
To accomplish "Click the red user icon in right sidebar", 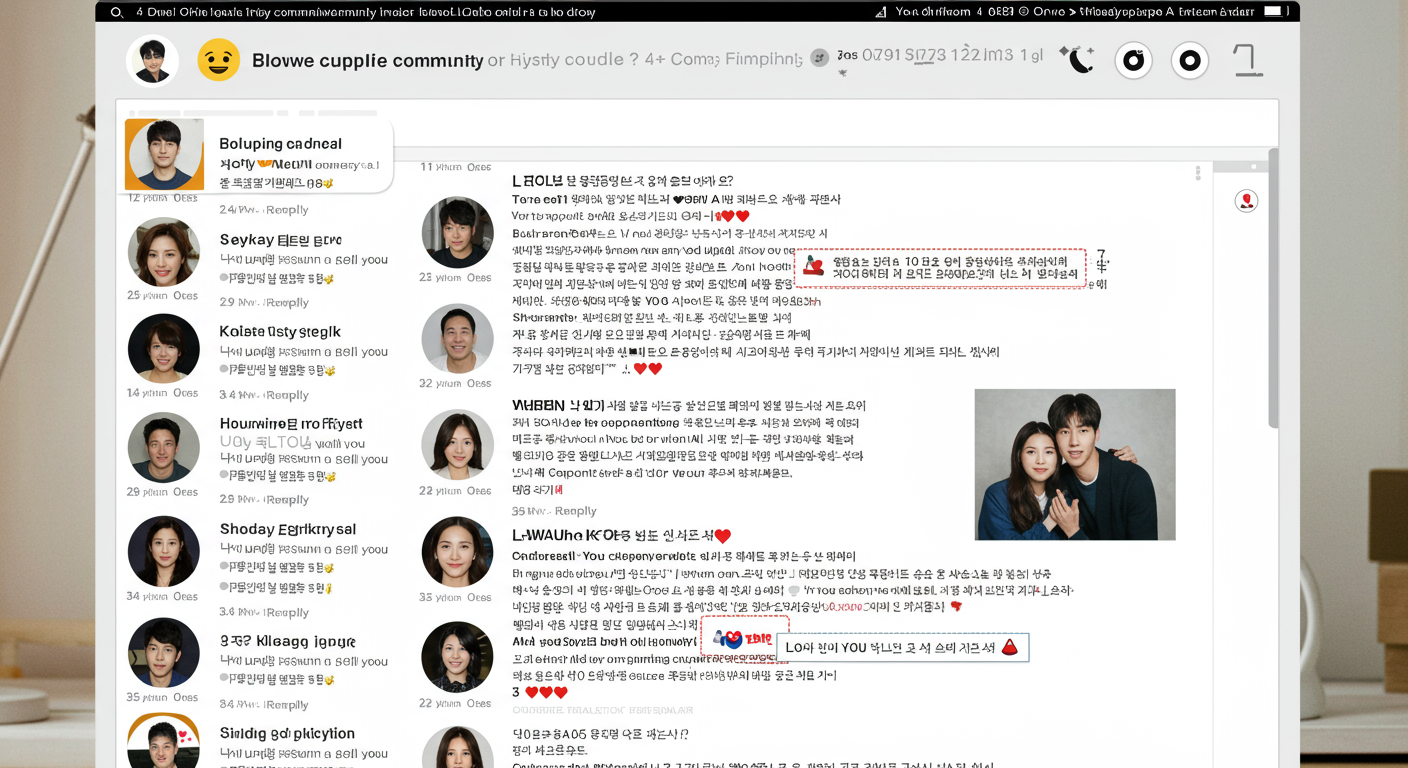I will click(x=1246, y=201).
